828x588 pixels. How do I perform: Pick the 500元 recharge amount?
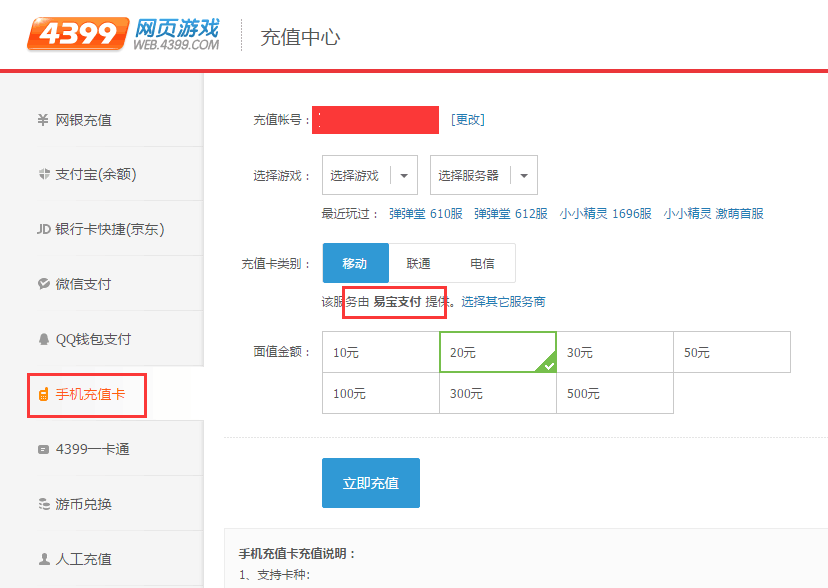[614, 393]
